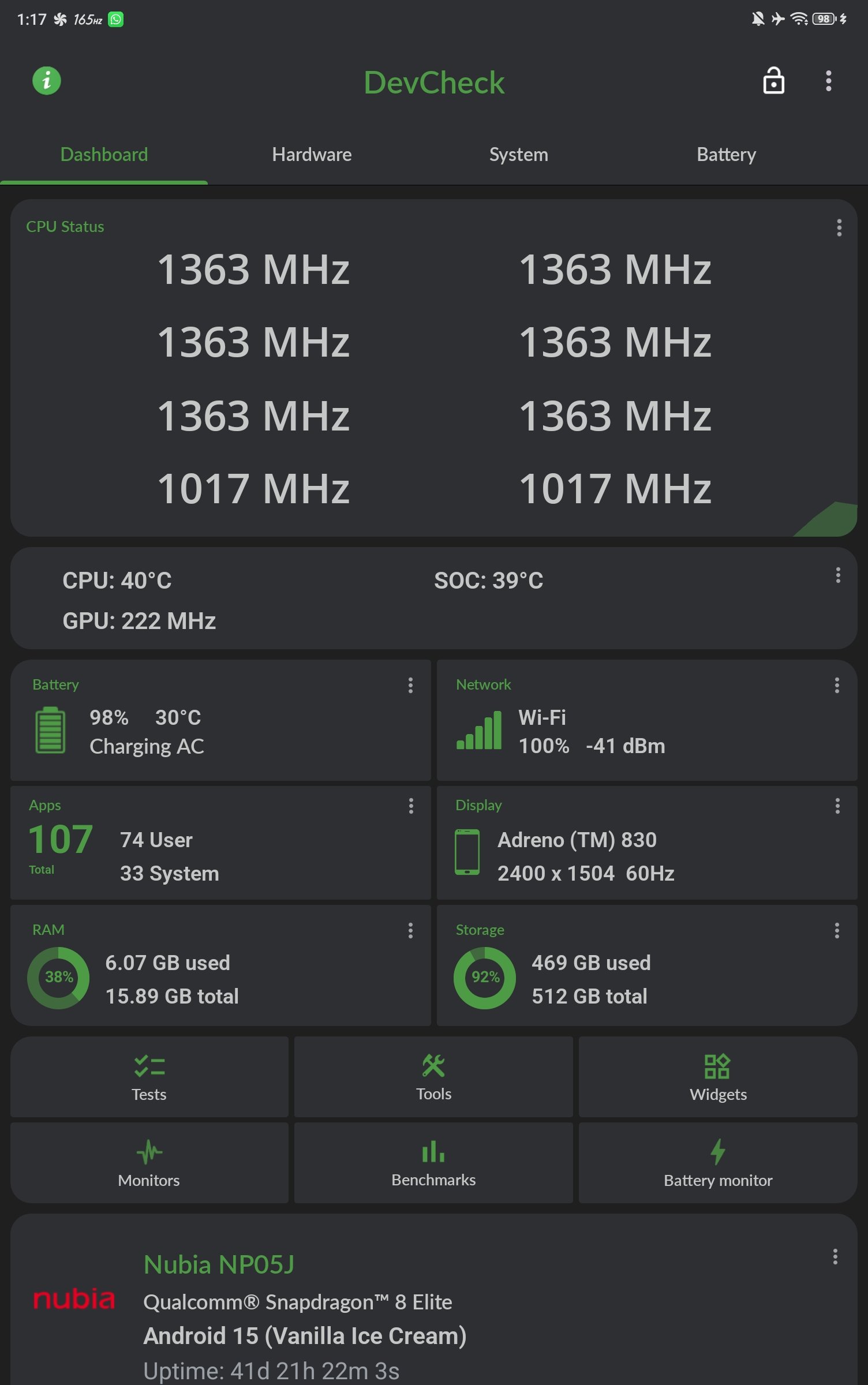The width and height of the screenshot is (868, 1385).
Task: Go to the Battery tab
Action: [x=726, y=155]
